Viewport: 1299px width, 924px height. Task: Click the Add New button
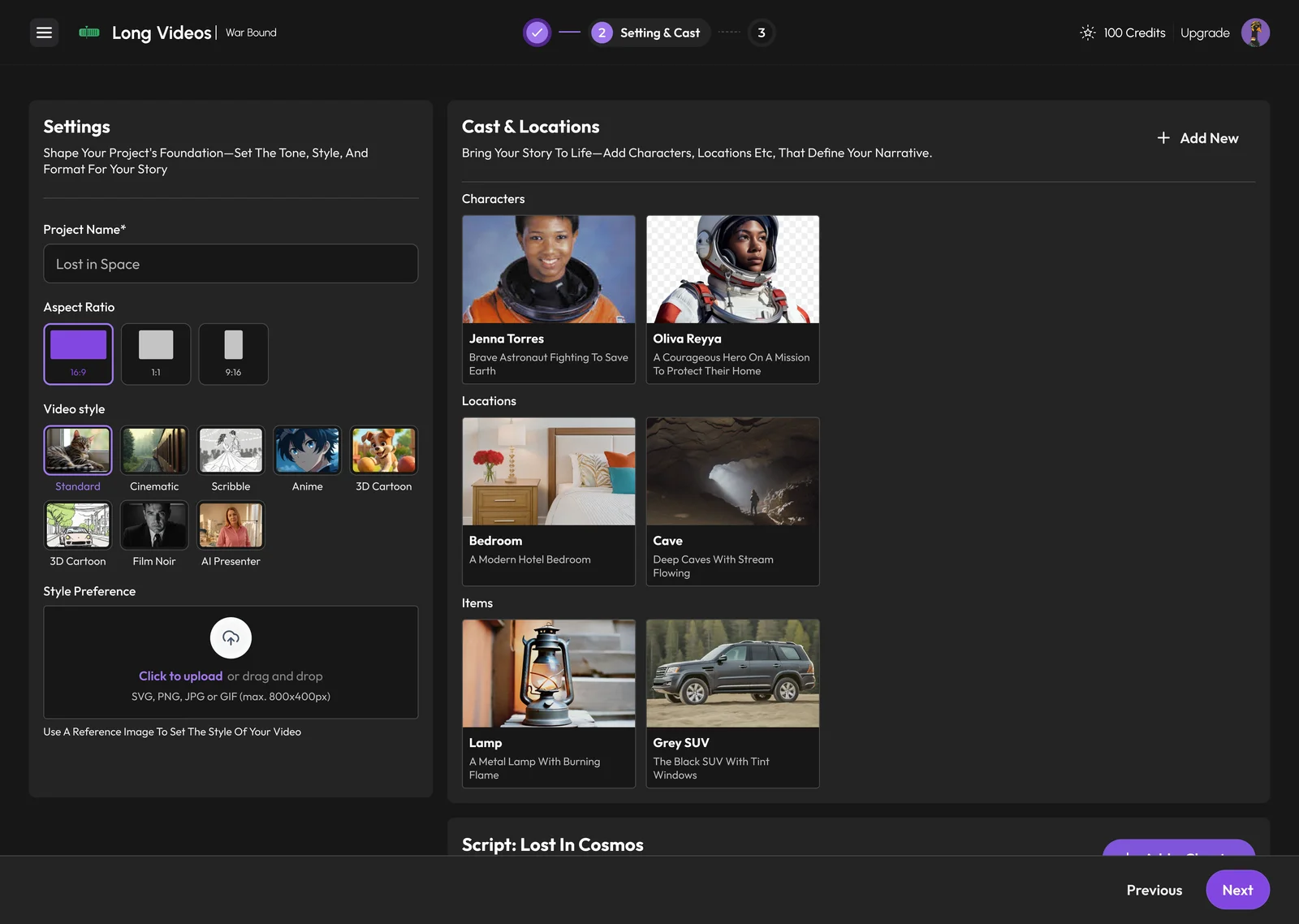coord(1198,138)
